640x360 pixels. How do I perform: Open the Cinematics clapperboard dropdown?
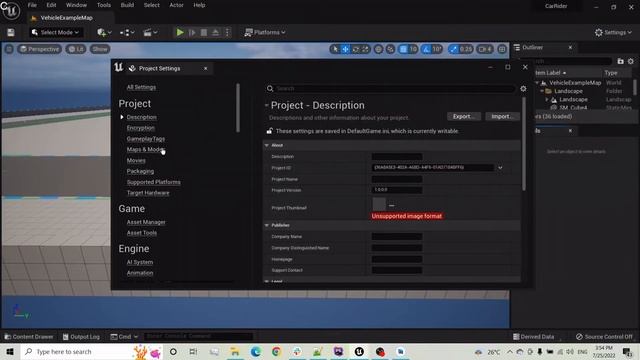click(150, 32)
